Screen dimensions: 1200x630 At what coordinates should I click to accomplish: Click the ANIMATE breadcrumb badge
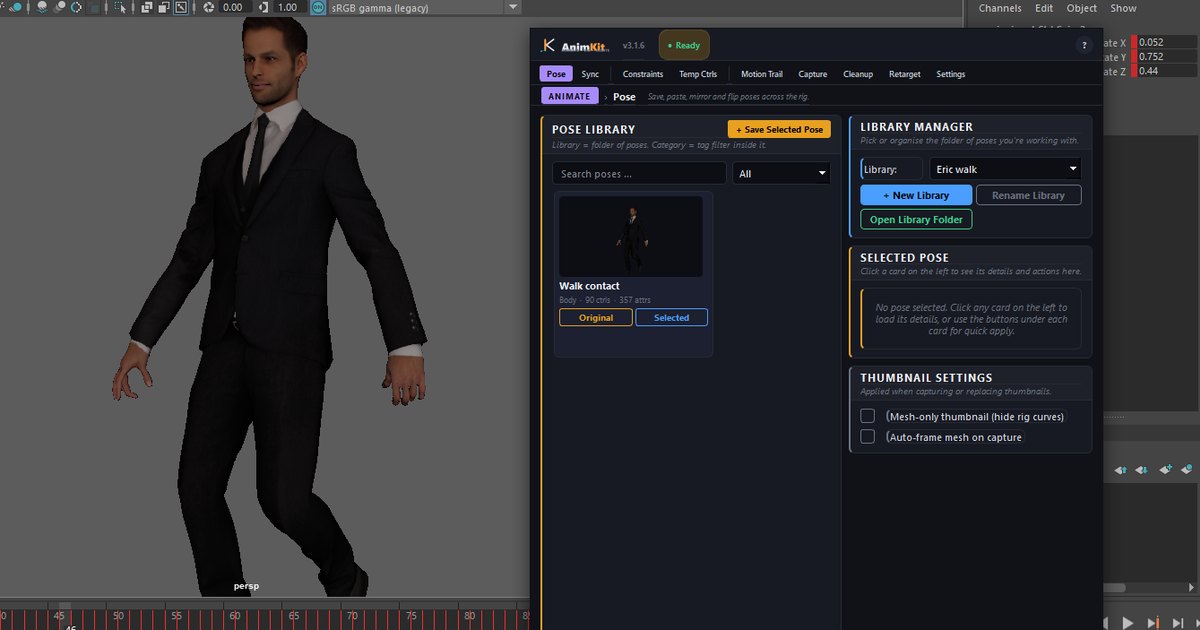pyautogui.click(x=569, y=96)
